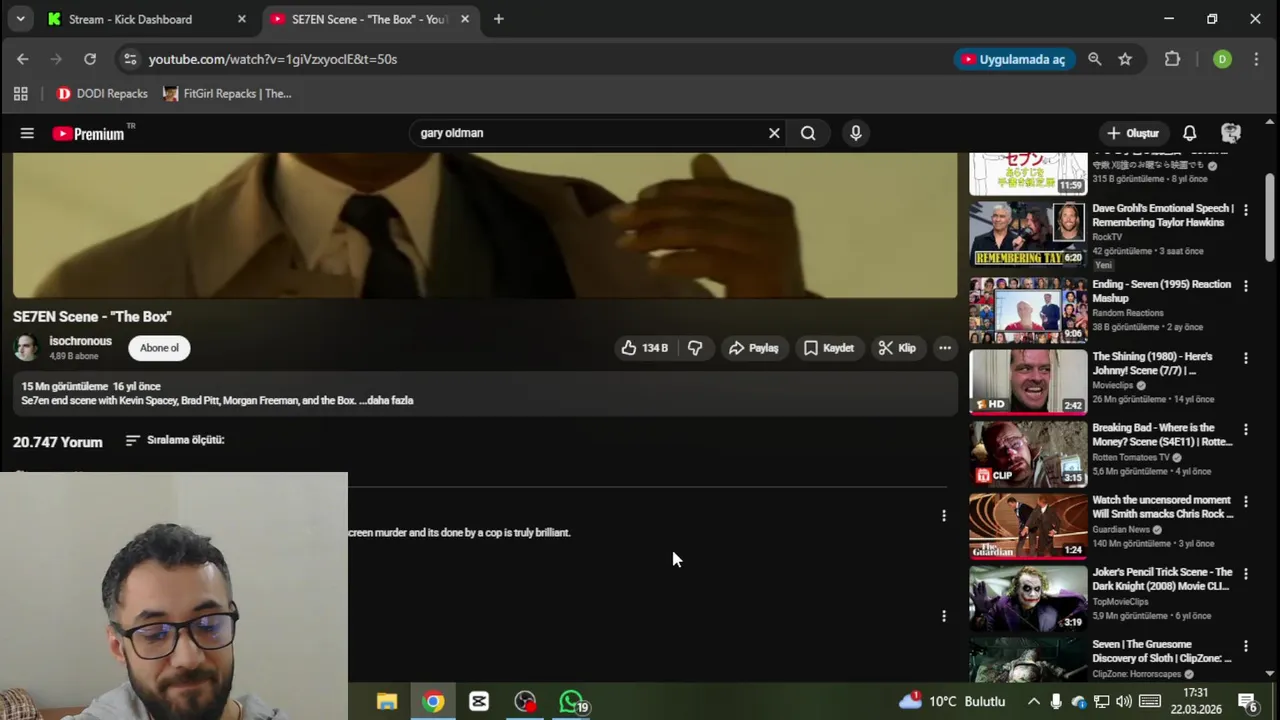Image resolution: width=1280 pixels, height=720 pixels.
Task: Open Chrome profile D avatar
Action: pyautogui.click(x=1222, y=59)
